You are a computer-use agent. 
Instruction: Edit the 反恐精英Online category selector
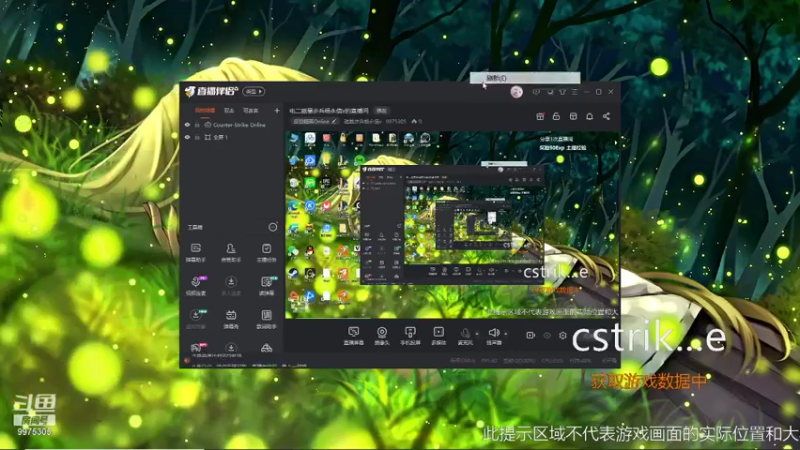[315, 121]
